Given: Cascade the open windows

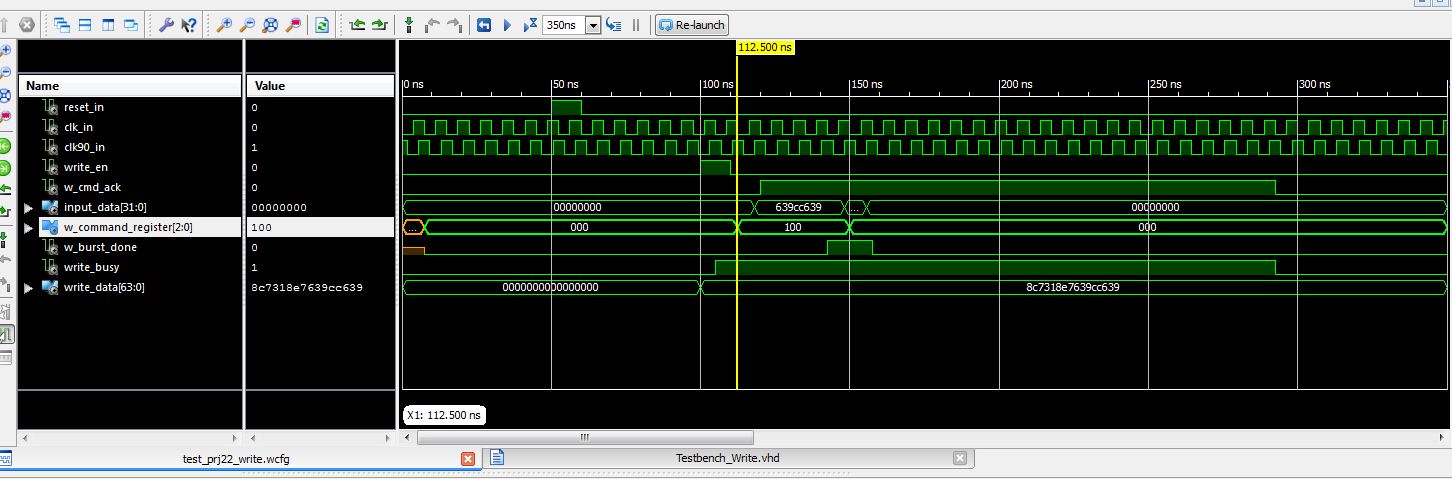Looking at the screenshot, I should (x=62, y=24).
